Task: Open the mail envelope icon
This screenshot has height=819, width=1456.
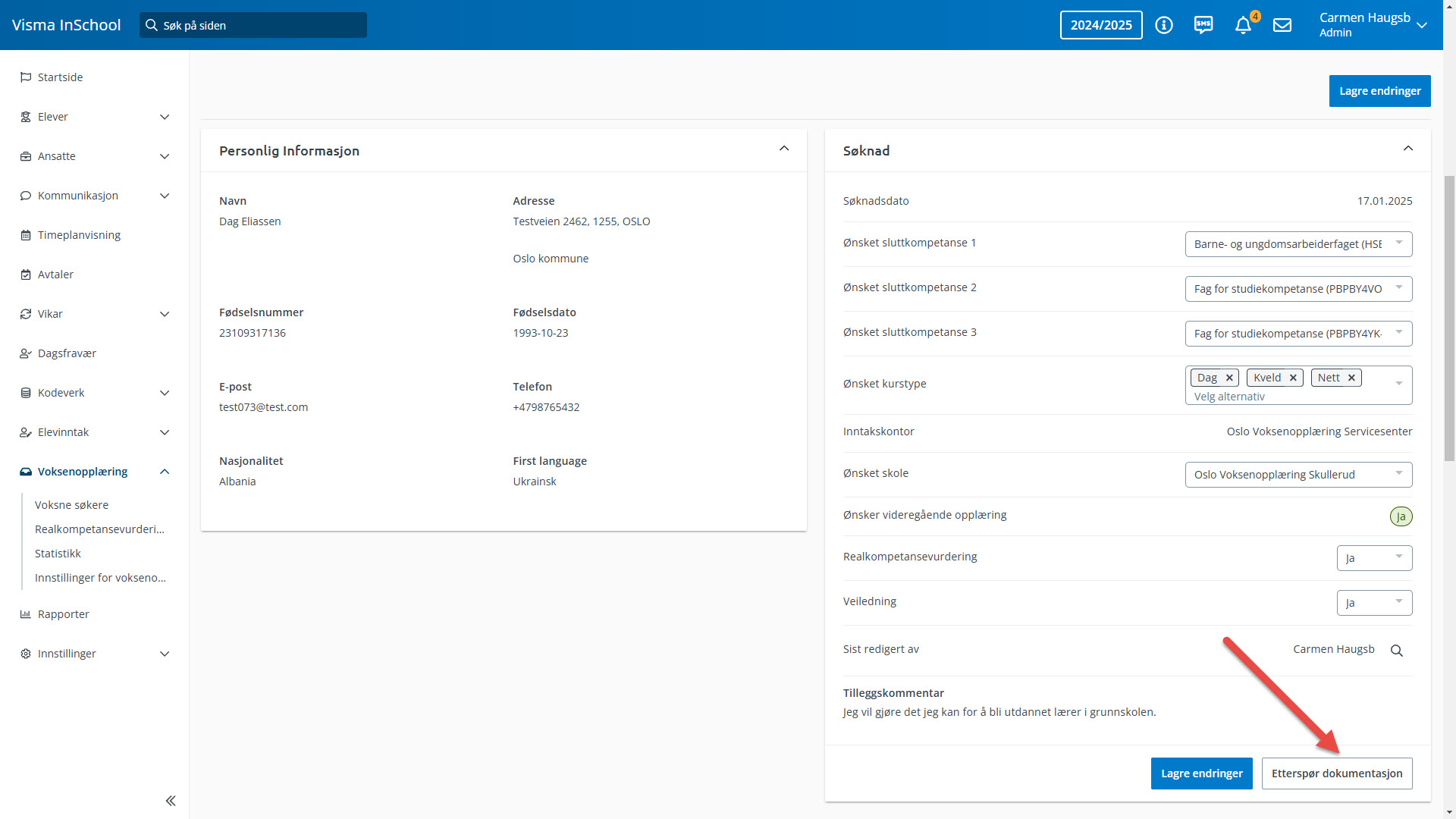Action: coord(1282,25)
